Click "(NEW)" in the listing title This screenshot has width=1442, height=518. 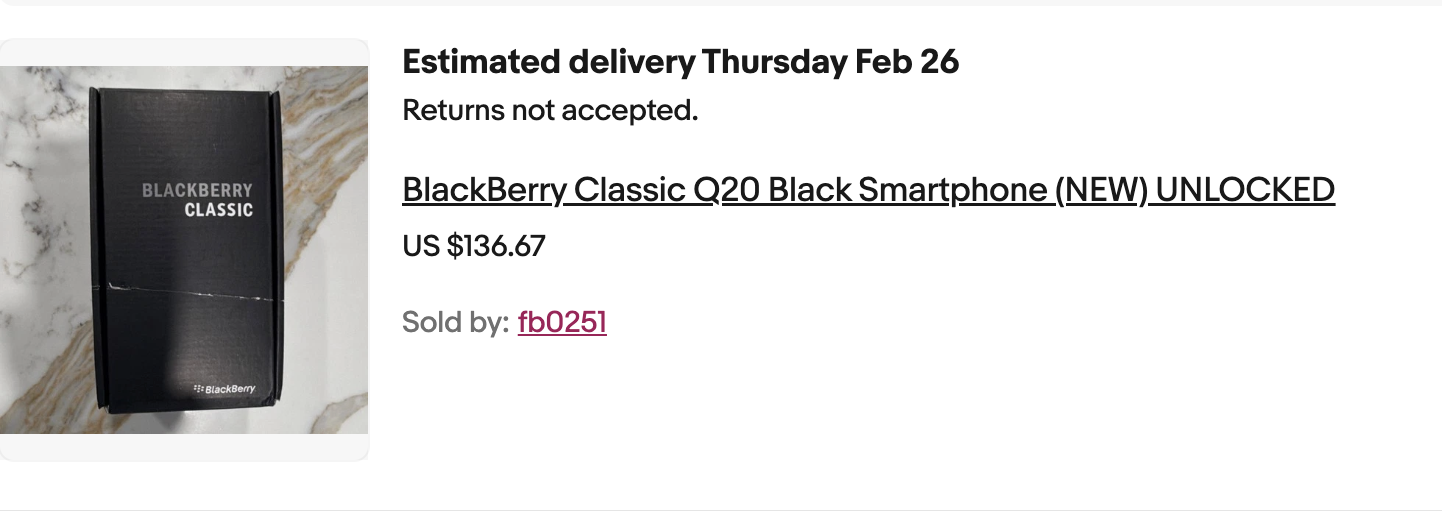tap(1100, 189)
